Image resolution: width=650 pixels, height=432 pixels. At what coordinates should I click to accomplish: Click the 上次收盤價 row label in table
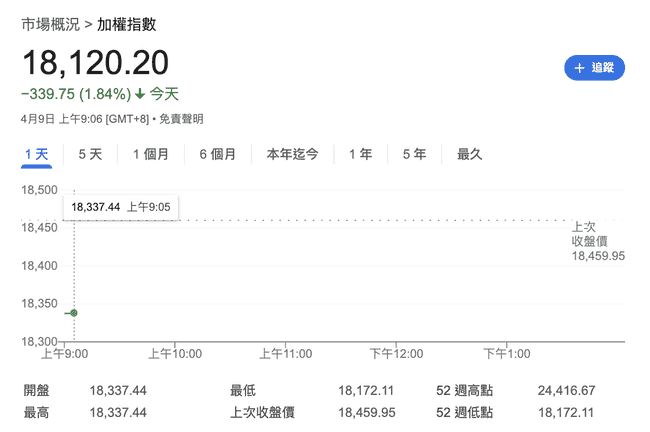point(262,413)
